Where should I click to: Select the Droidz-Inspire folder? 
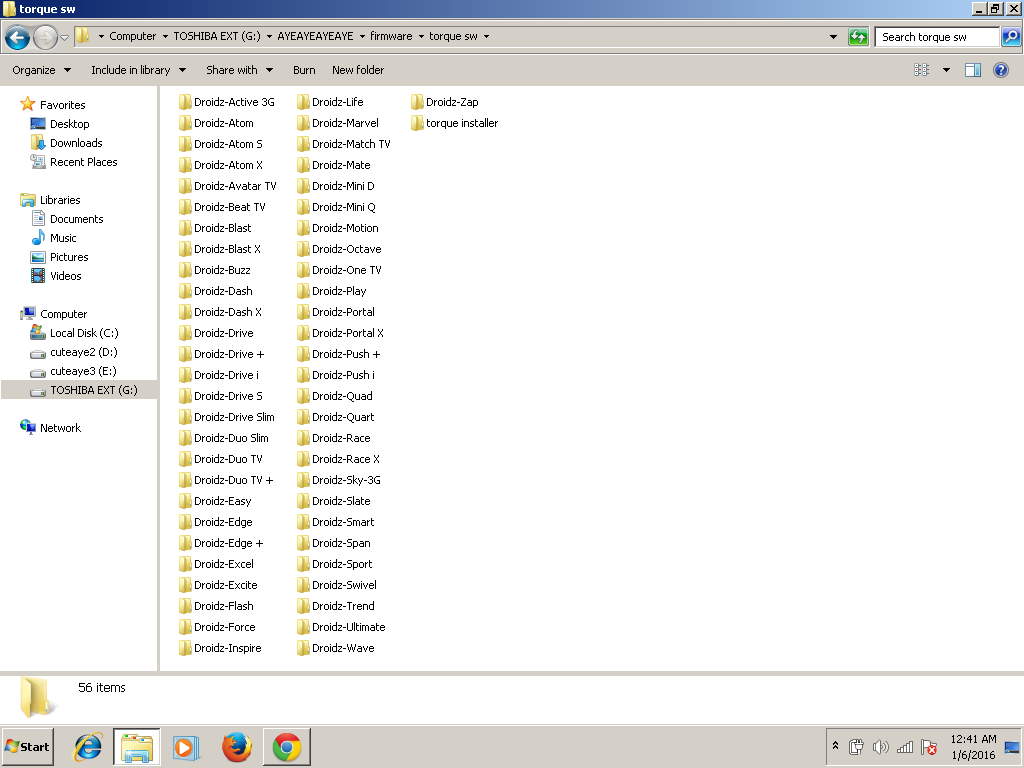(220, 648)
